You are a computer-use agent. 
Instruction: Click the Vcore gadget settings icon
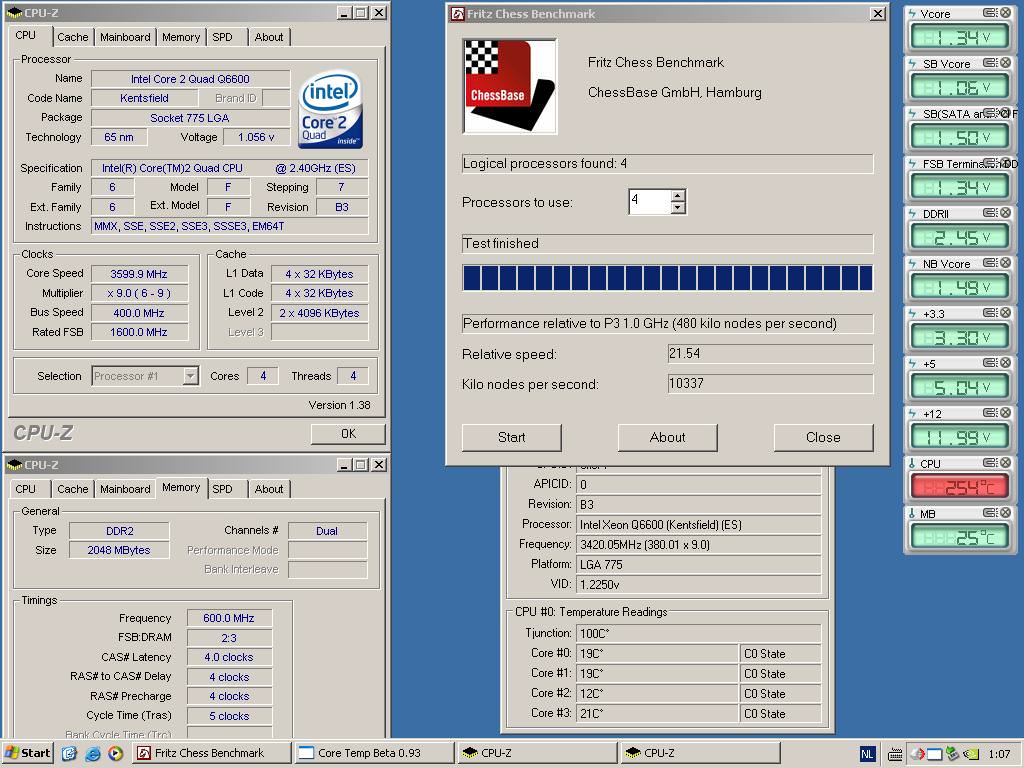coord(990,12)
